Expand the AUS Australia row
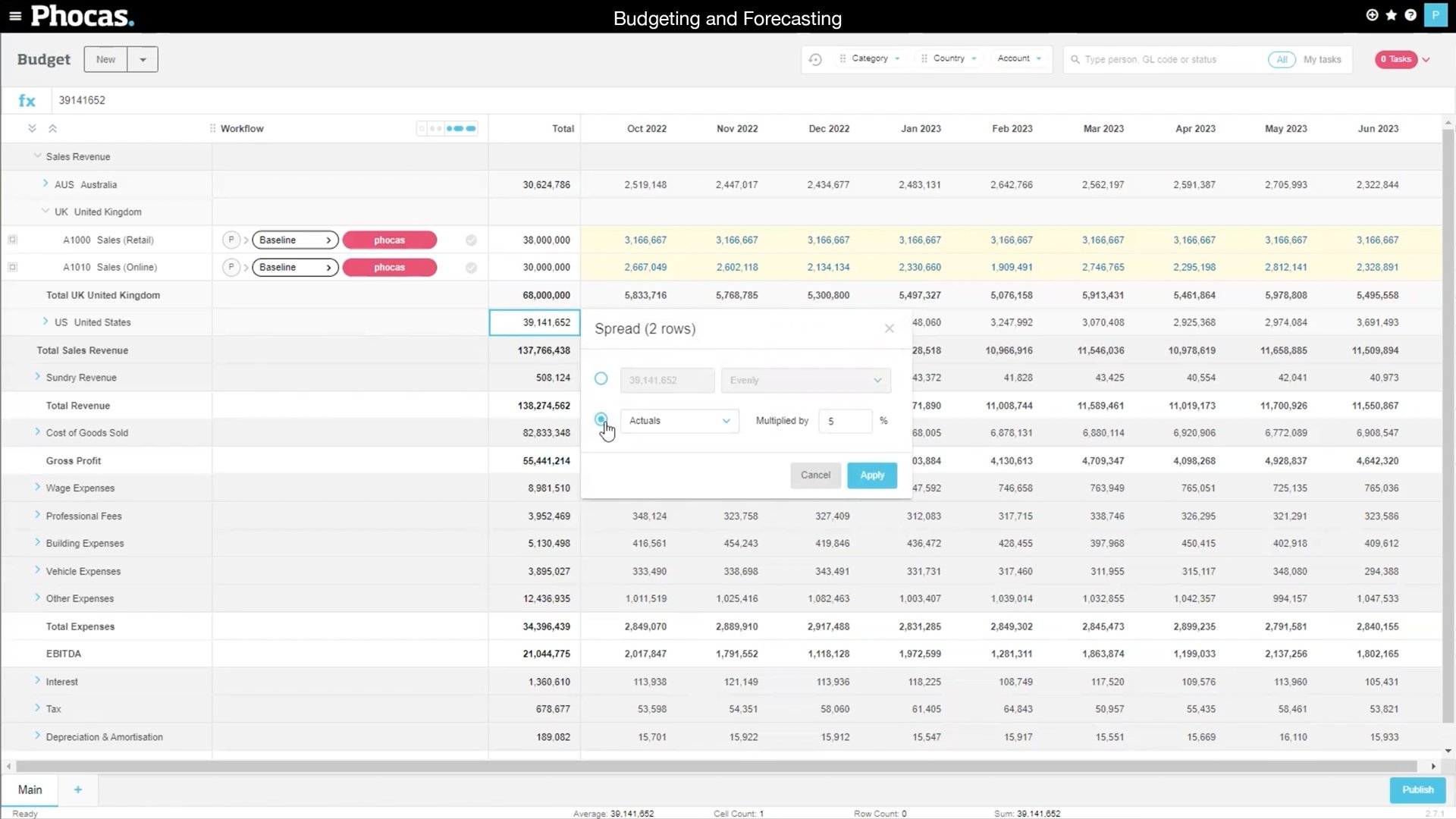This screenshot has width=1456, height=819. coord(44,184)
